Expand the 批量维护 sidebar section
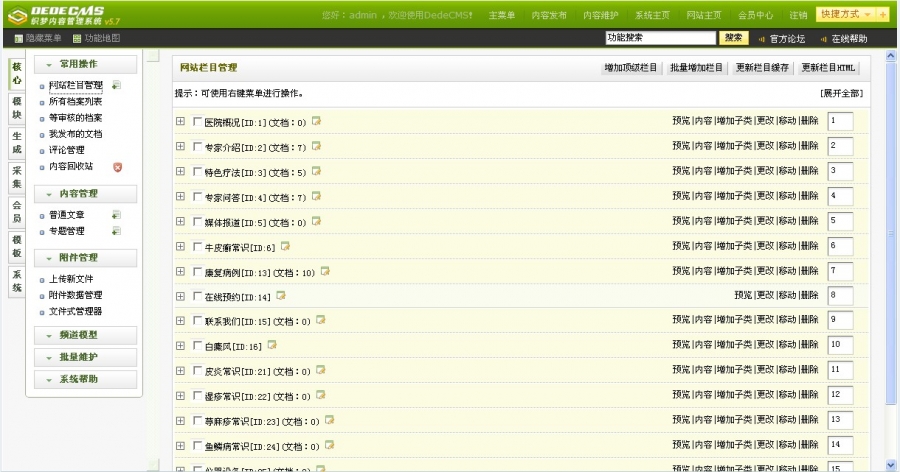 pos(86,357)
